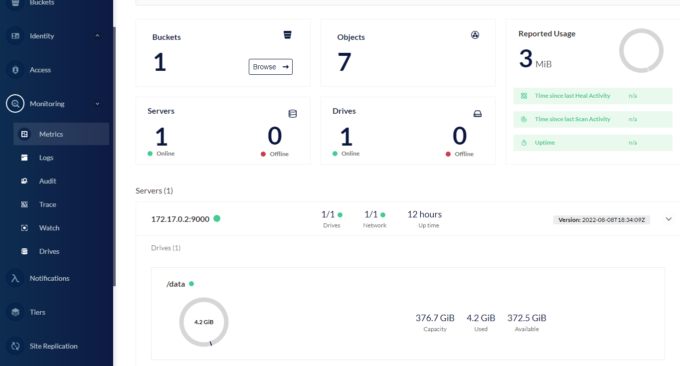Click the Heal Activity icon

[x=524, y=96]
